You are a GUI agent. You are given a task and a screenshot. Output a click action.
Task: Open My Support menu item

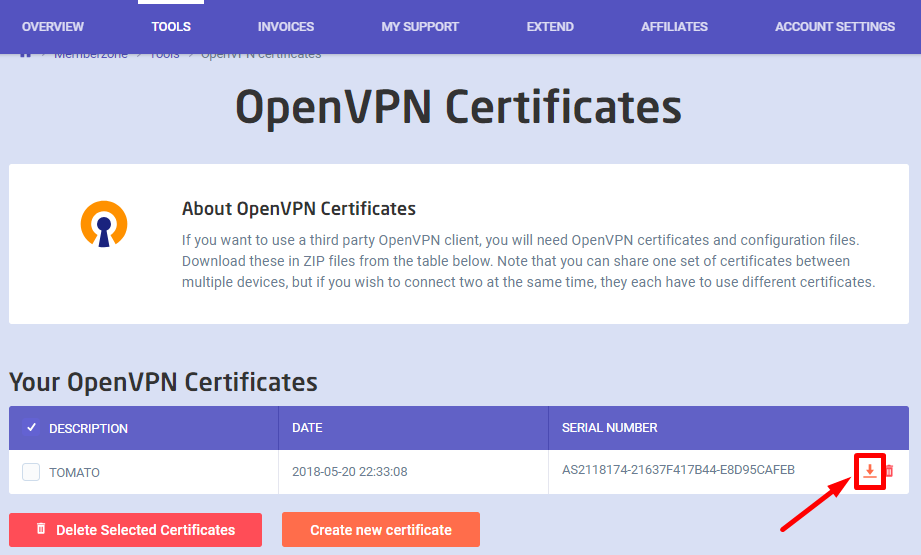(x=420, y=27)
